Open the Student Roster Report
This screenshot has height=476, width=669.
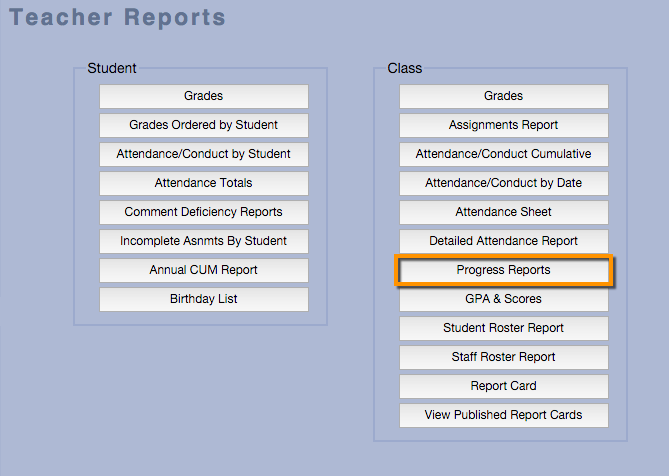pyautogui.click(x=503, y=328)
